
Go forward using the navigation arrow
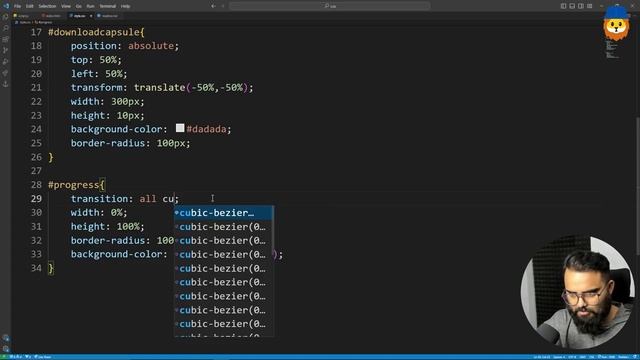click(x=222, y=6)
